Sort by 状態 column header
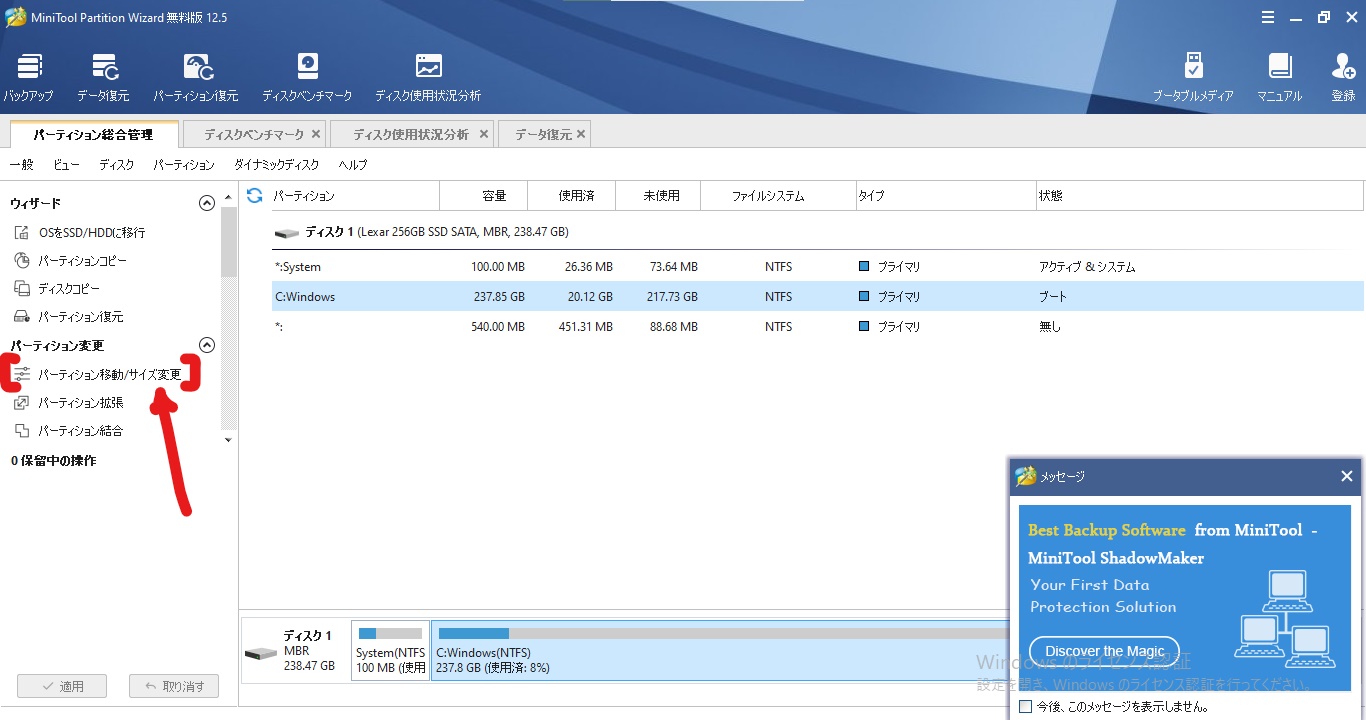 click(1200, 196)
